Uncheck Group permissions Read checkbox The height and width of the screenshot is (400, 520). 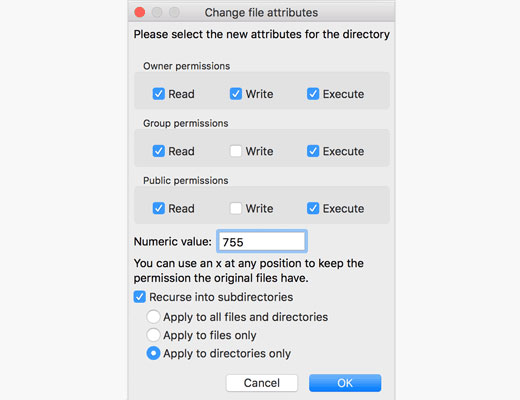[x=159, y=151]
